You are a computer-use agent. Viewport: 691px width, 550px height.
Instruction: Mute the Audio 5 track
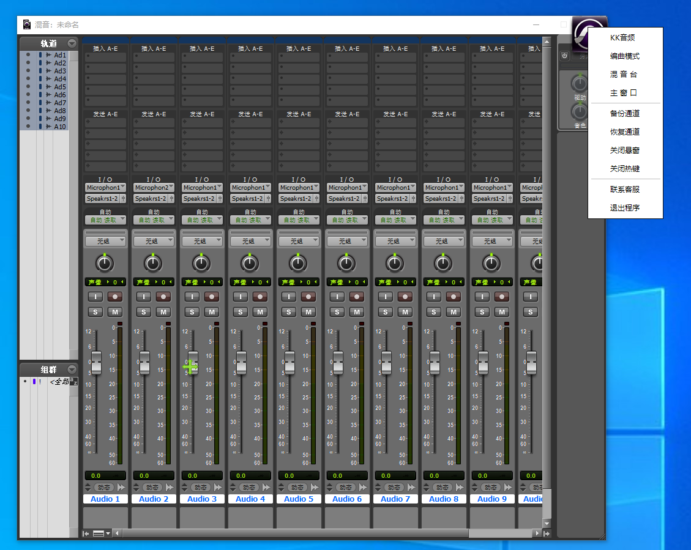coord(308,312)
